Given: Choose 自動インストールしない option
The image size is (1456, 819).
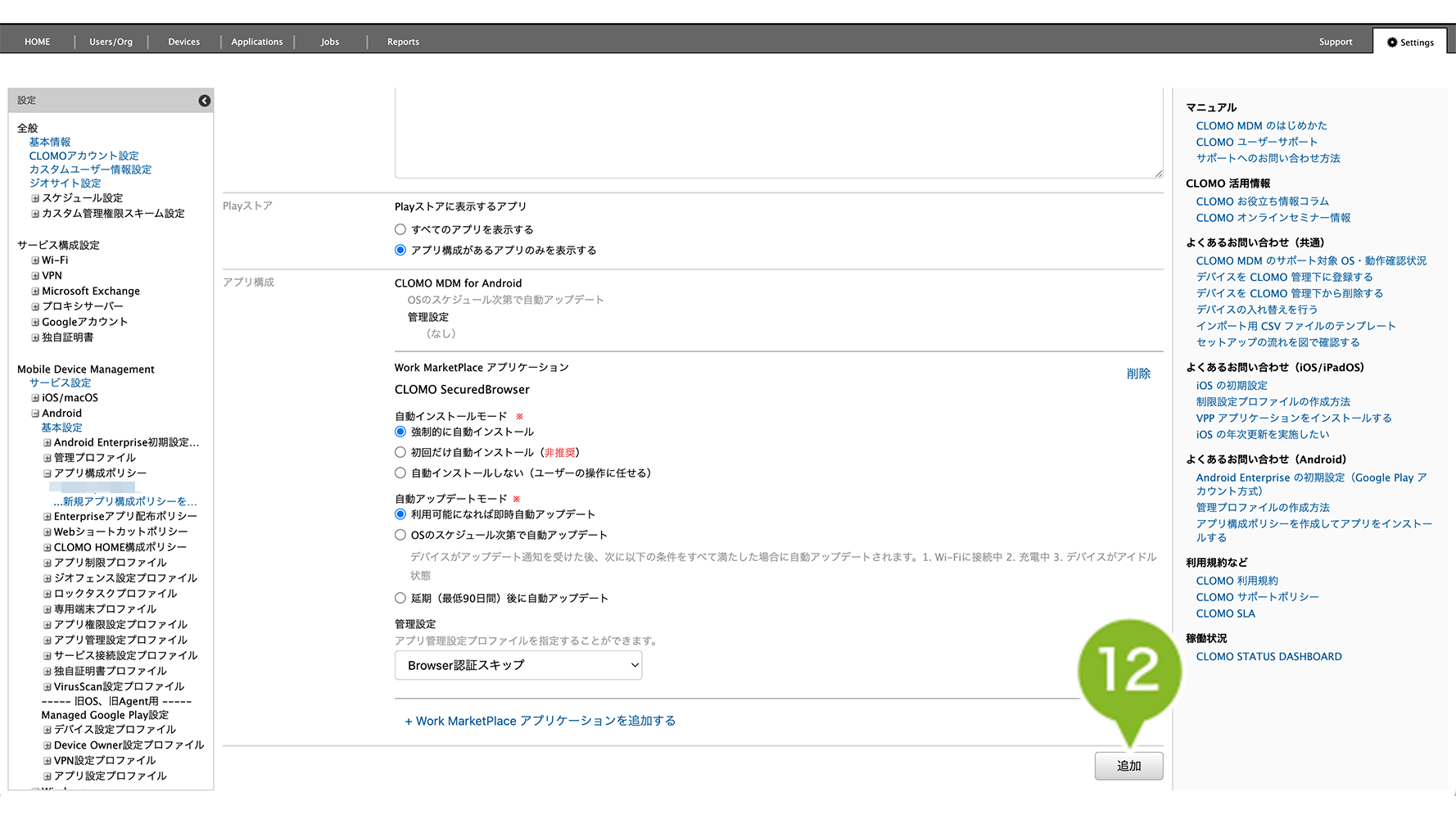Looking at the screenshot, I should 400,473.
